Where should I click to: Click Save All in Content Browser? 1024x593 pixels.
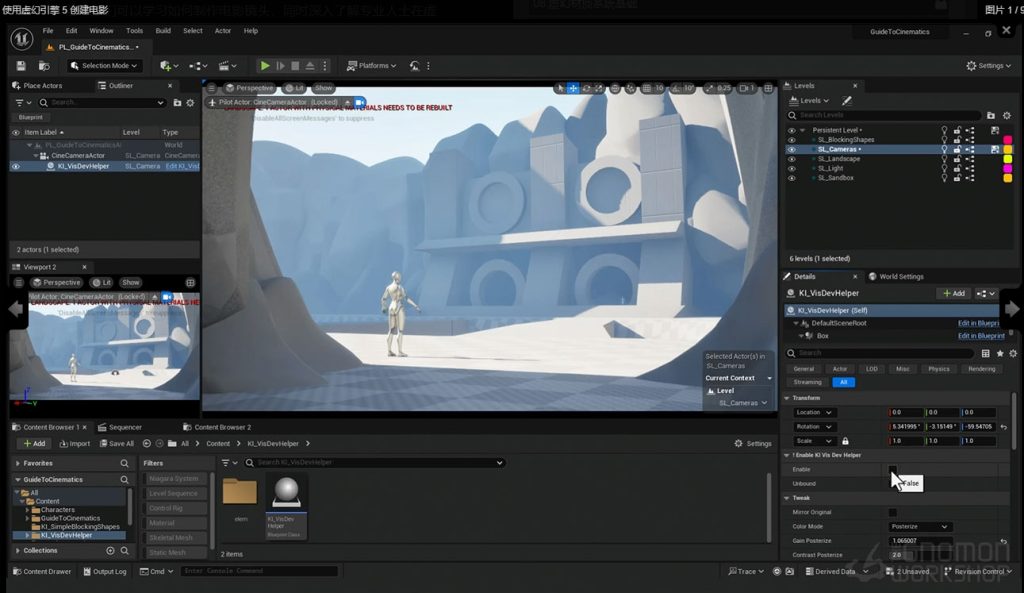tap(117, 443)
